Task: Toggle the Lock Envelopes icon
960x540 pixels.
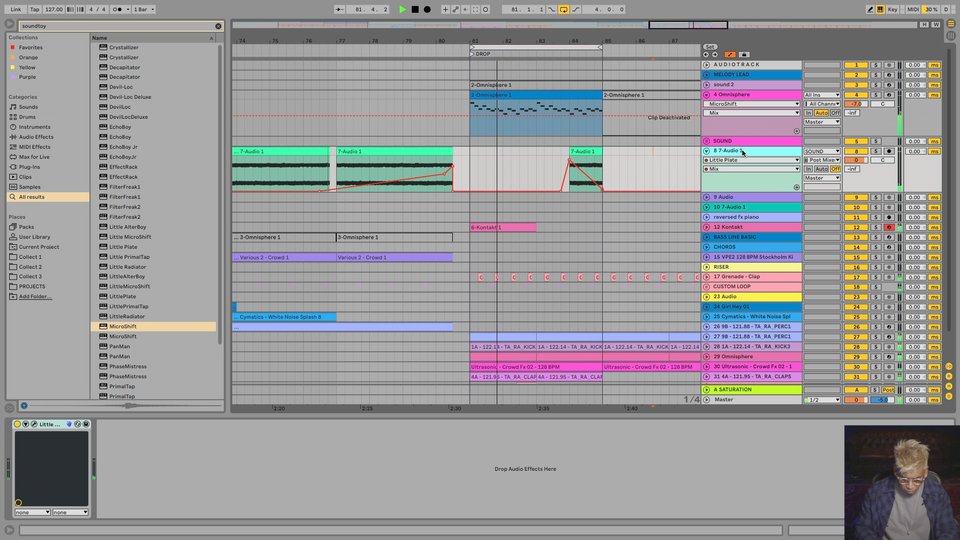Action: [x=744, y=54]
